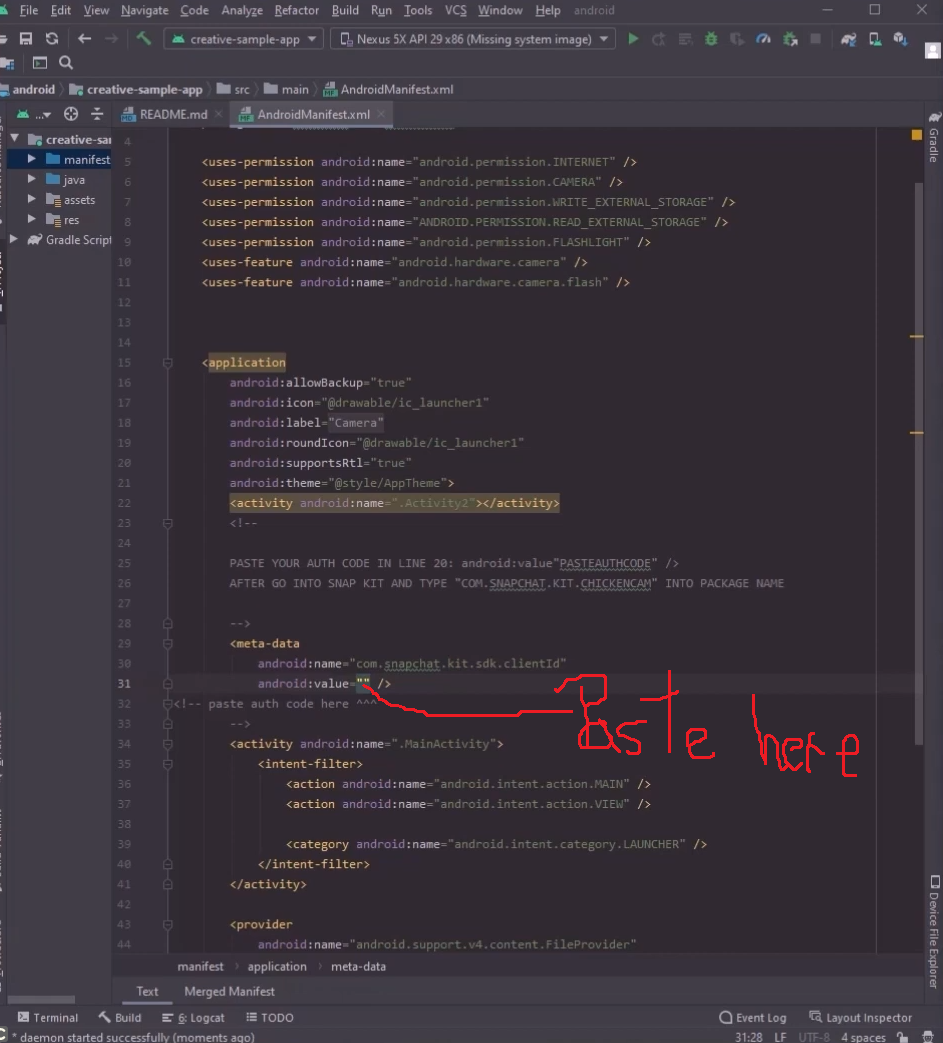The width and height of the screenshot is (943, 1043).
Task: Click the Save All floppy icon
Action: coord(26,39)
